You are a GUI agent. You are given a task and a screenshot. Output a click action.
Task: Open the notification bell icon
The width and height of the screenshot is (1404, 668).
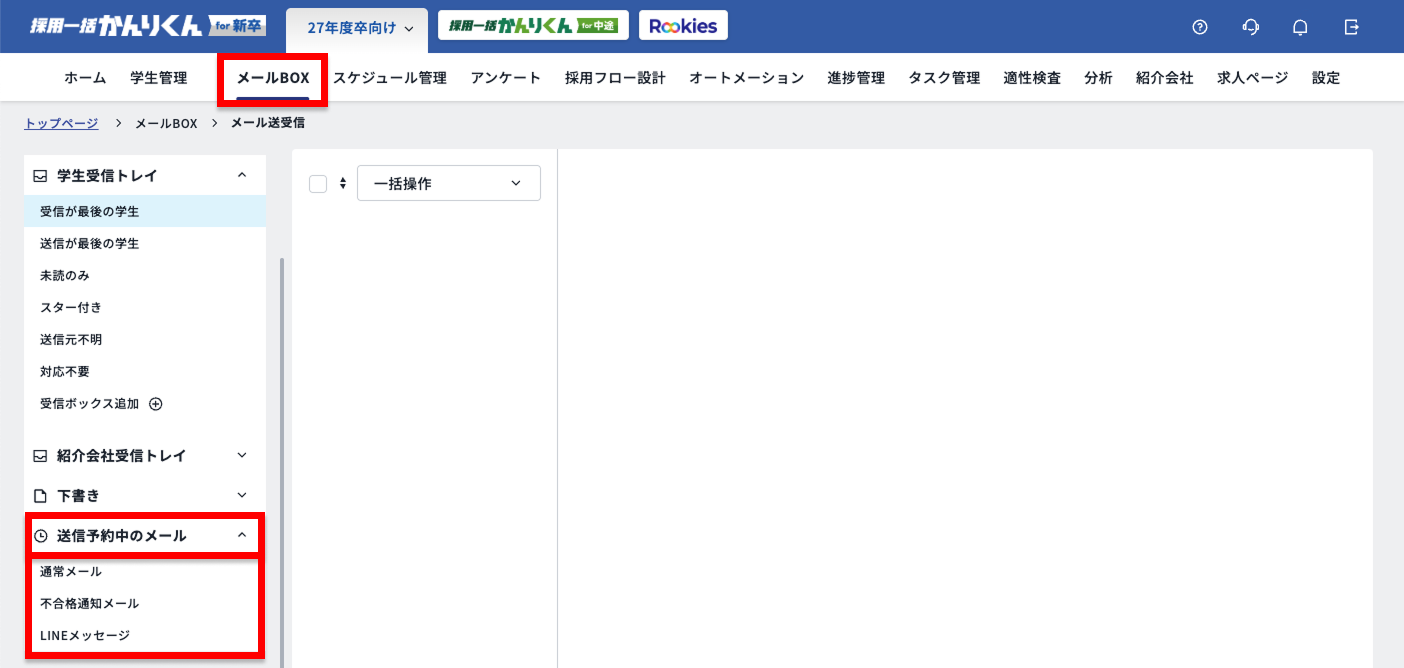coord(1300,27)
